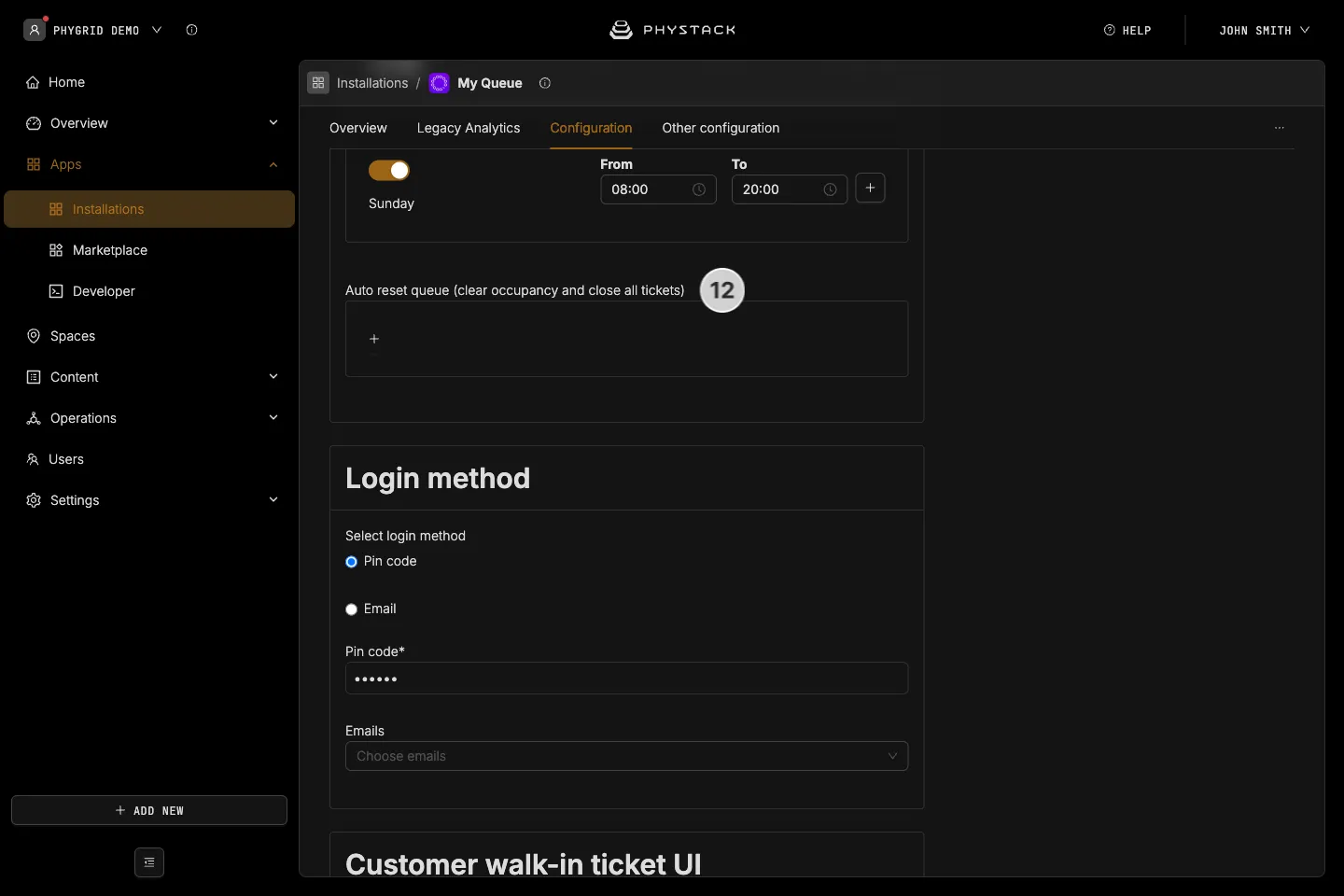Click the Phystack logo
This screenshot has width=1344, height=896.
(672, 30)
